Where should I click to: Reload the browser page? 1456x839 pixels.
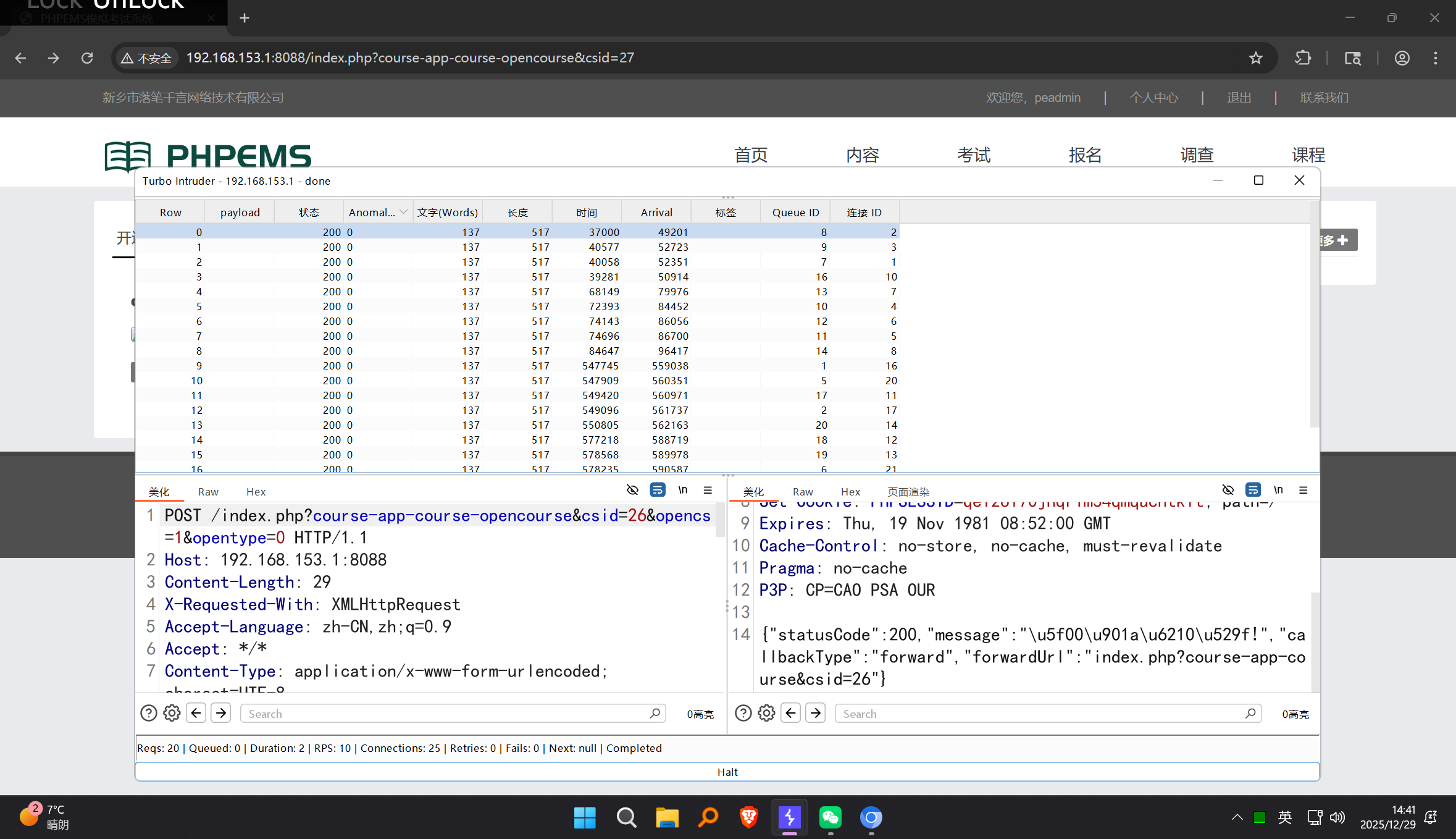point(87,58)
